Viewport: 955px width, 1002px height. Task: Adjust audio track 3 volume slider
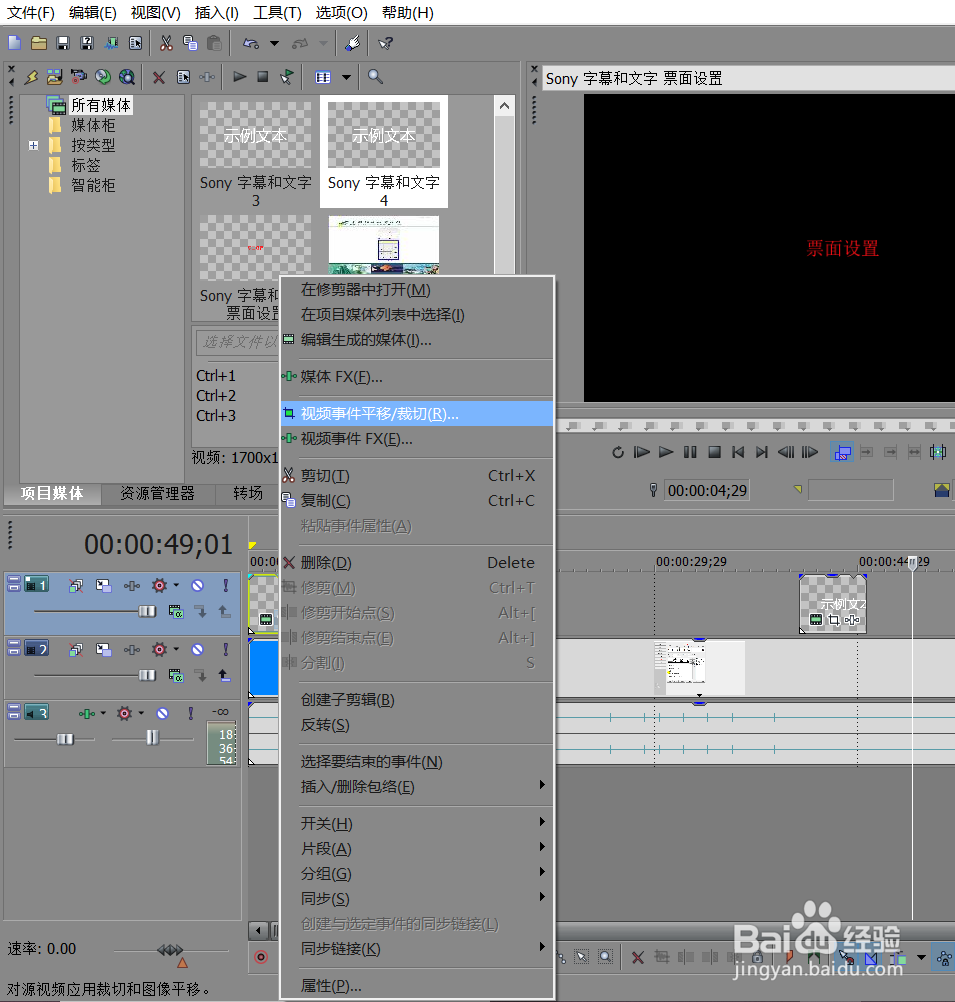[x=65, y=739]
